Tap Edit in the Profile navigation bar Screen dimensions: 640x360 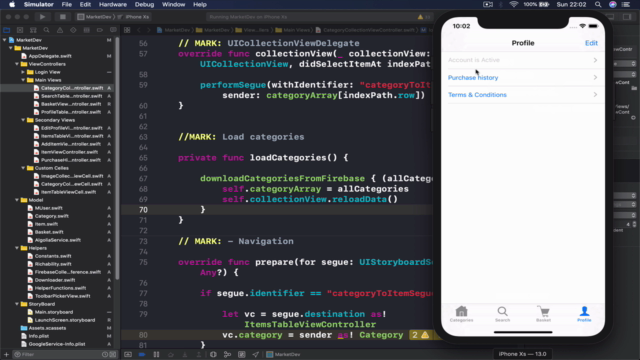(x=591, y=43)
